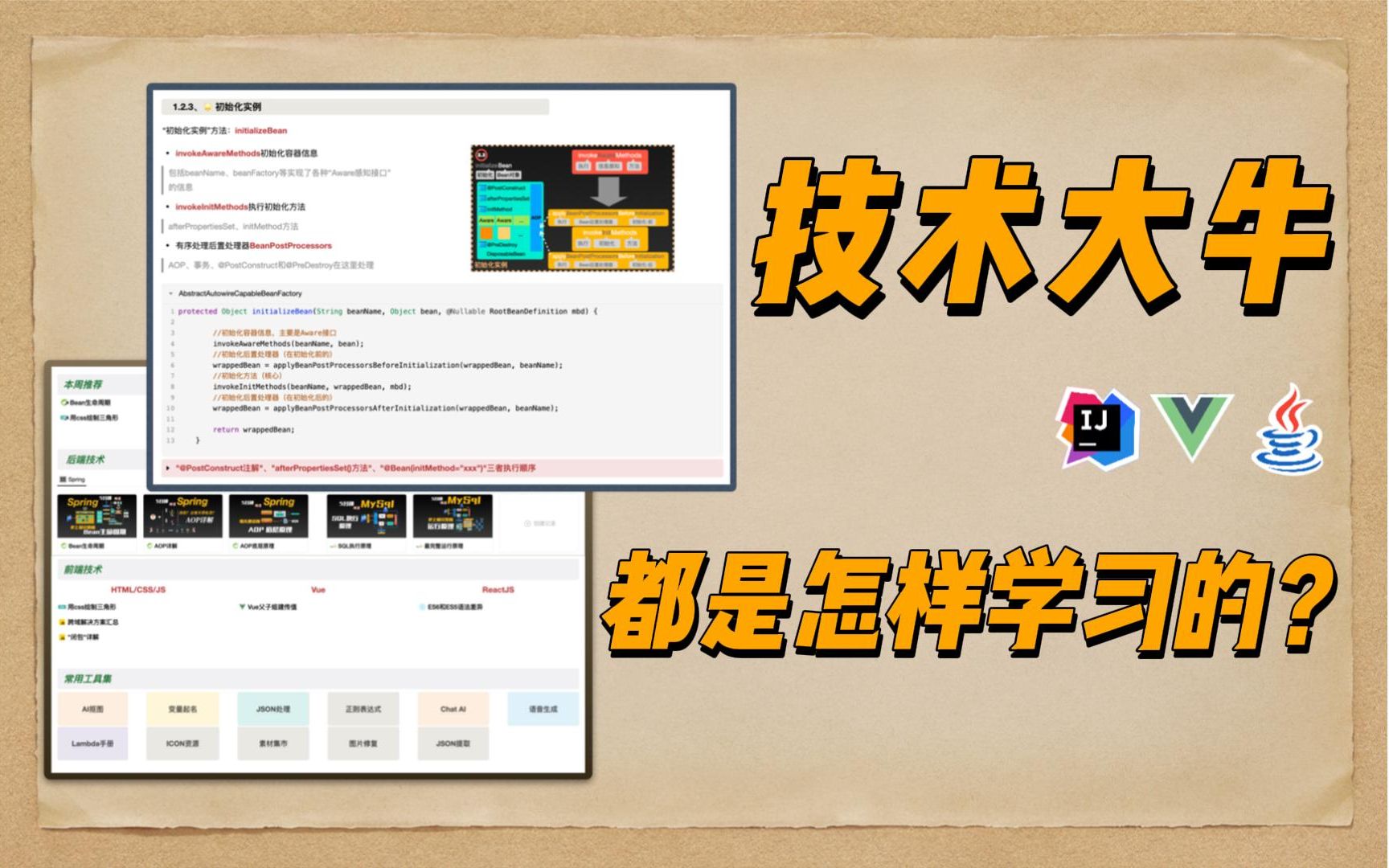Open the 跨域解决方案汇总 link
Screen dimensions: 1389x868
click(89, 622)
